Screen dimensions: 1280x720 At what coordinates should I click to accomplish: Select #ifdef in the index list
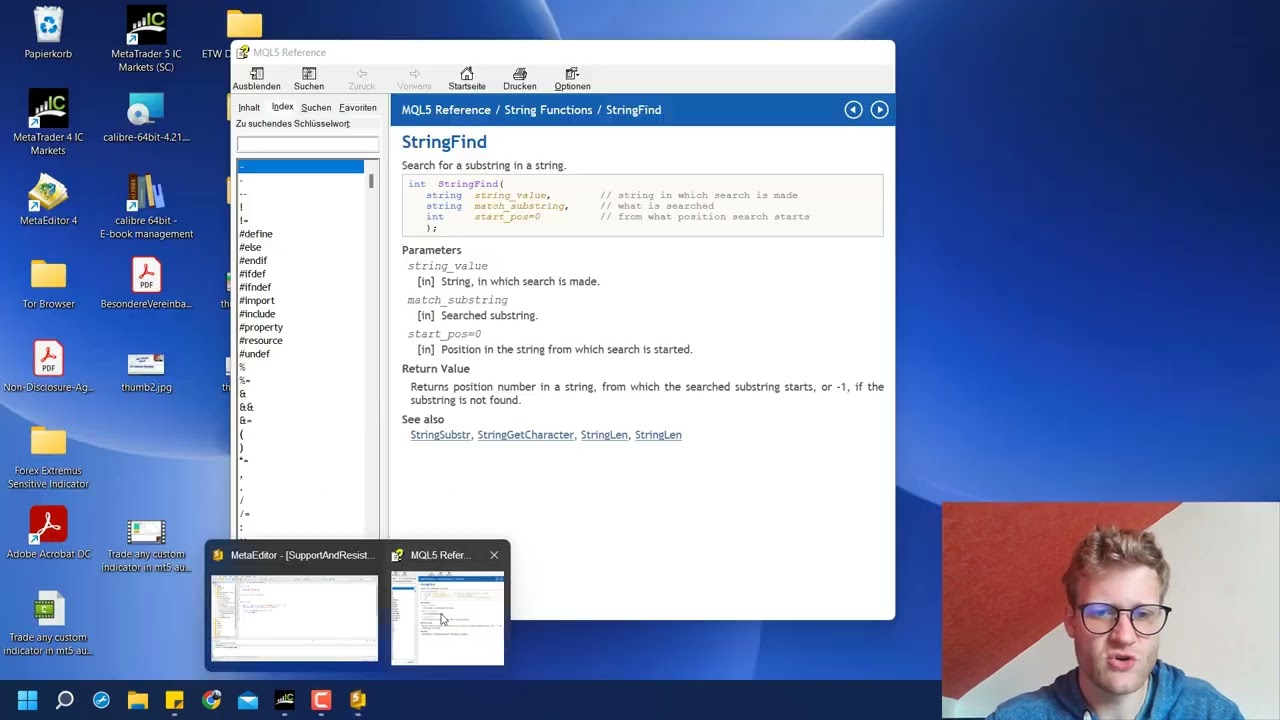point(252,274)
